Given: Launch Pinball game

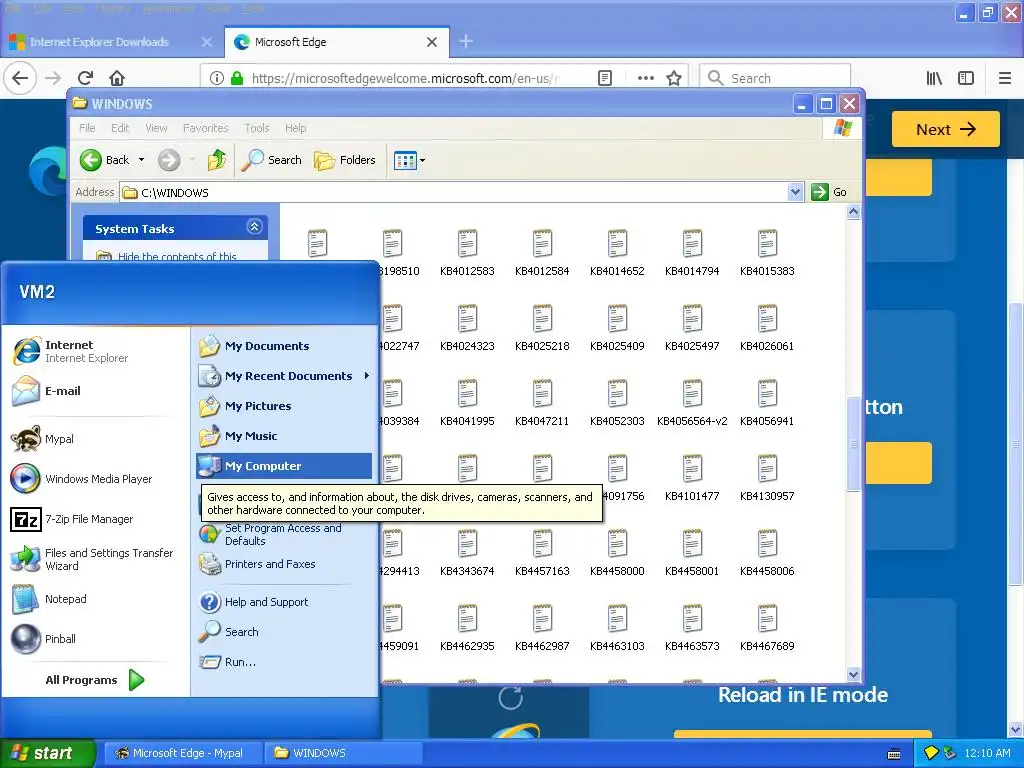Looking at the screenshot, I should [x=43, y=639].
